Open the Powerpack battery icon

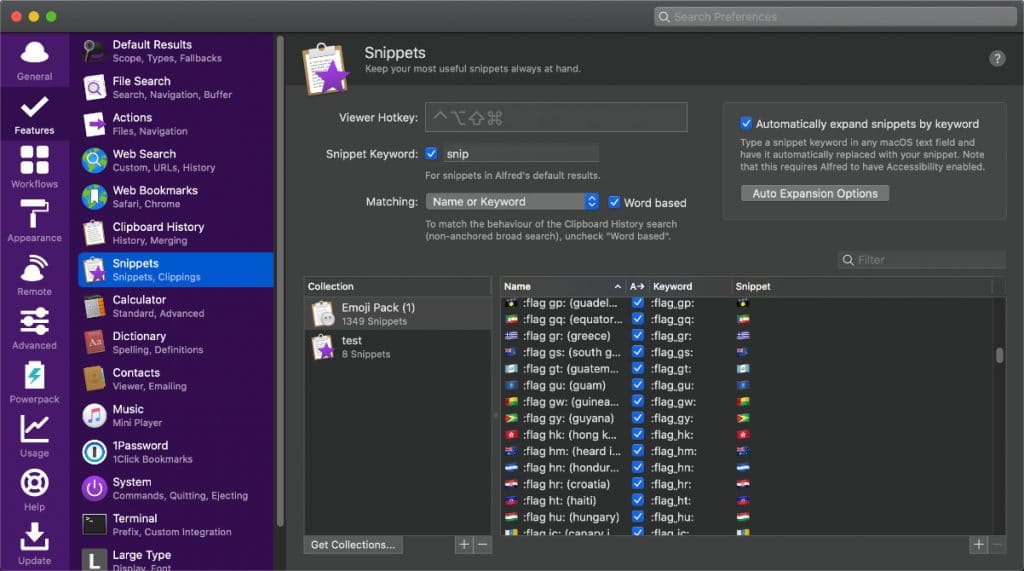pos(35,376)
